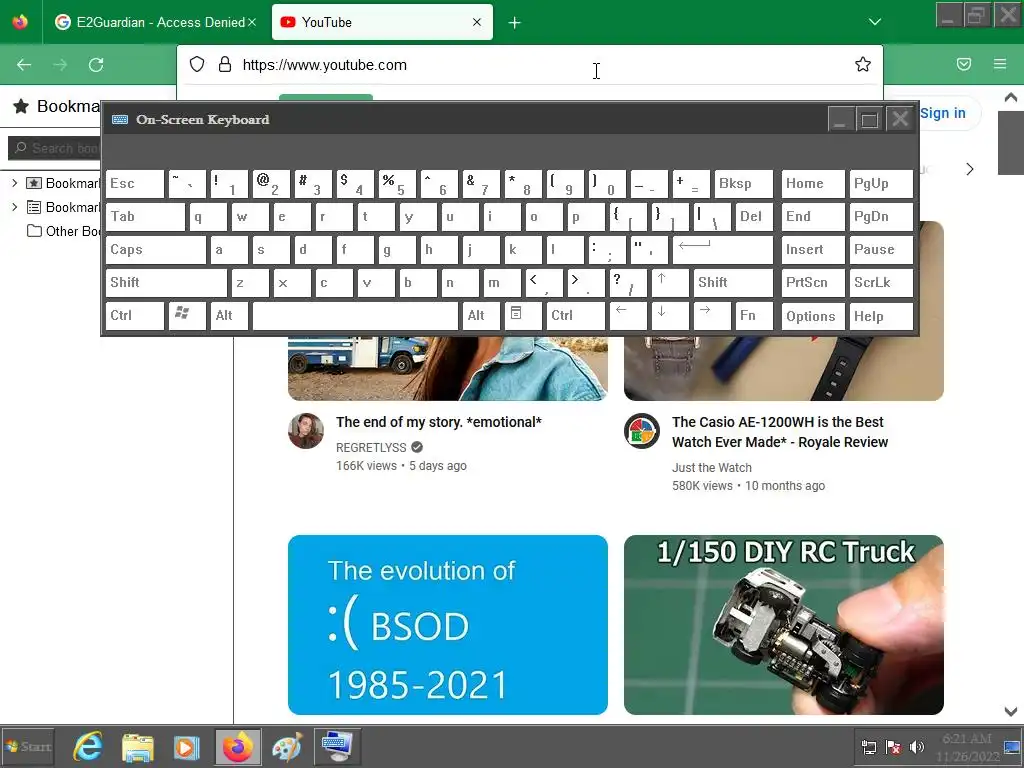Click the up arrow key on keyboard

coord(670,283)
